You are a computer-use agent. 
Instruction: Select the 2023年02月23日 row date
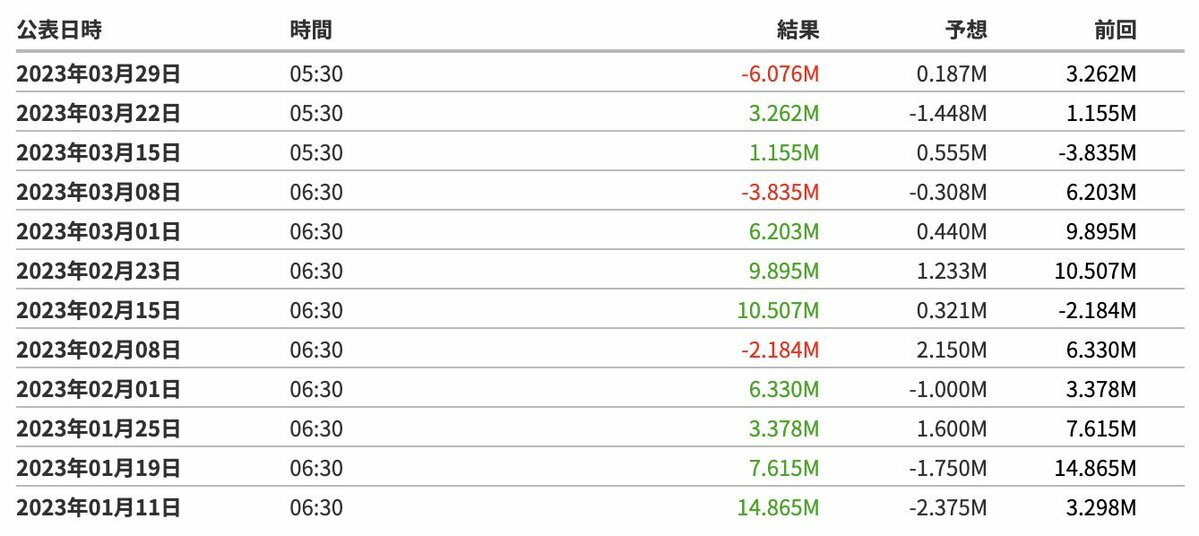[x=98, y=271]
